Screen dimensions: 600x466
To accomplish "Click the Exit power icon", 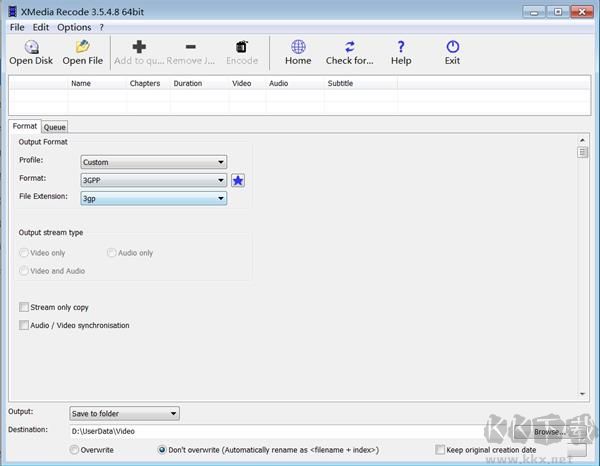I will point(452,47).
